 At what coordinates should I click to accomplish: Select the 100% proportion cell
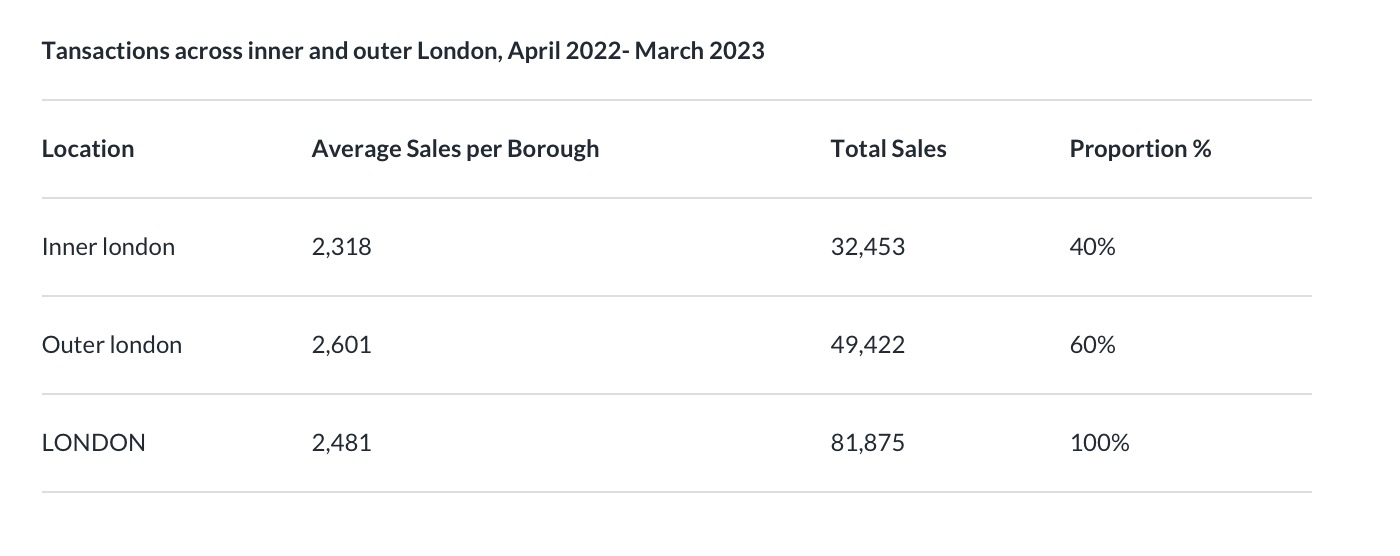pos(1099,443)
